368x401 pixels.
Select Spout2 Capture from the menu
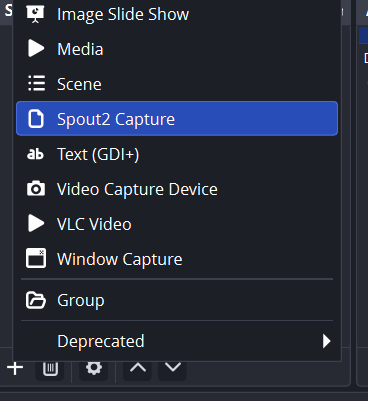[x=177, y=119]
